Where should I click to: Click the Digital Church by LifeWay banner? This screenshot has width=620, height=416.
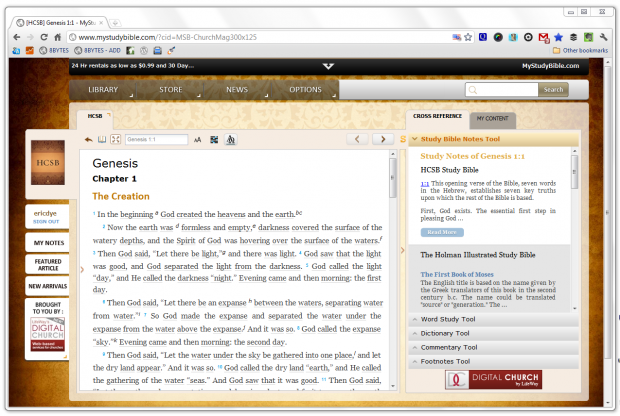[493, 380]
